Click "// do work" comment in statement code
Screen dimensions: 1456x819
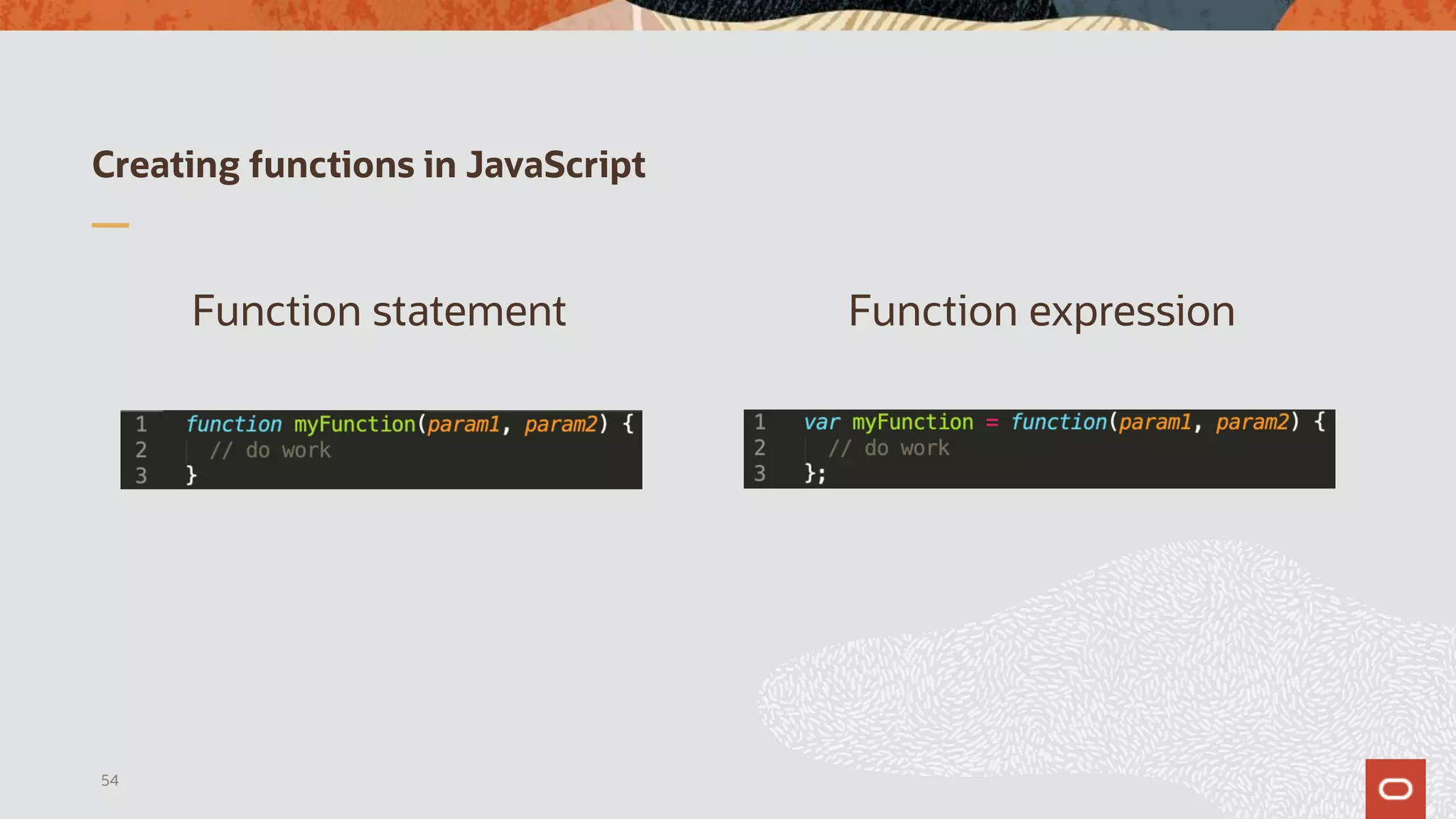click(270, 450)
